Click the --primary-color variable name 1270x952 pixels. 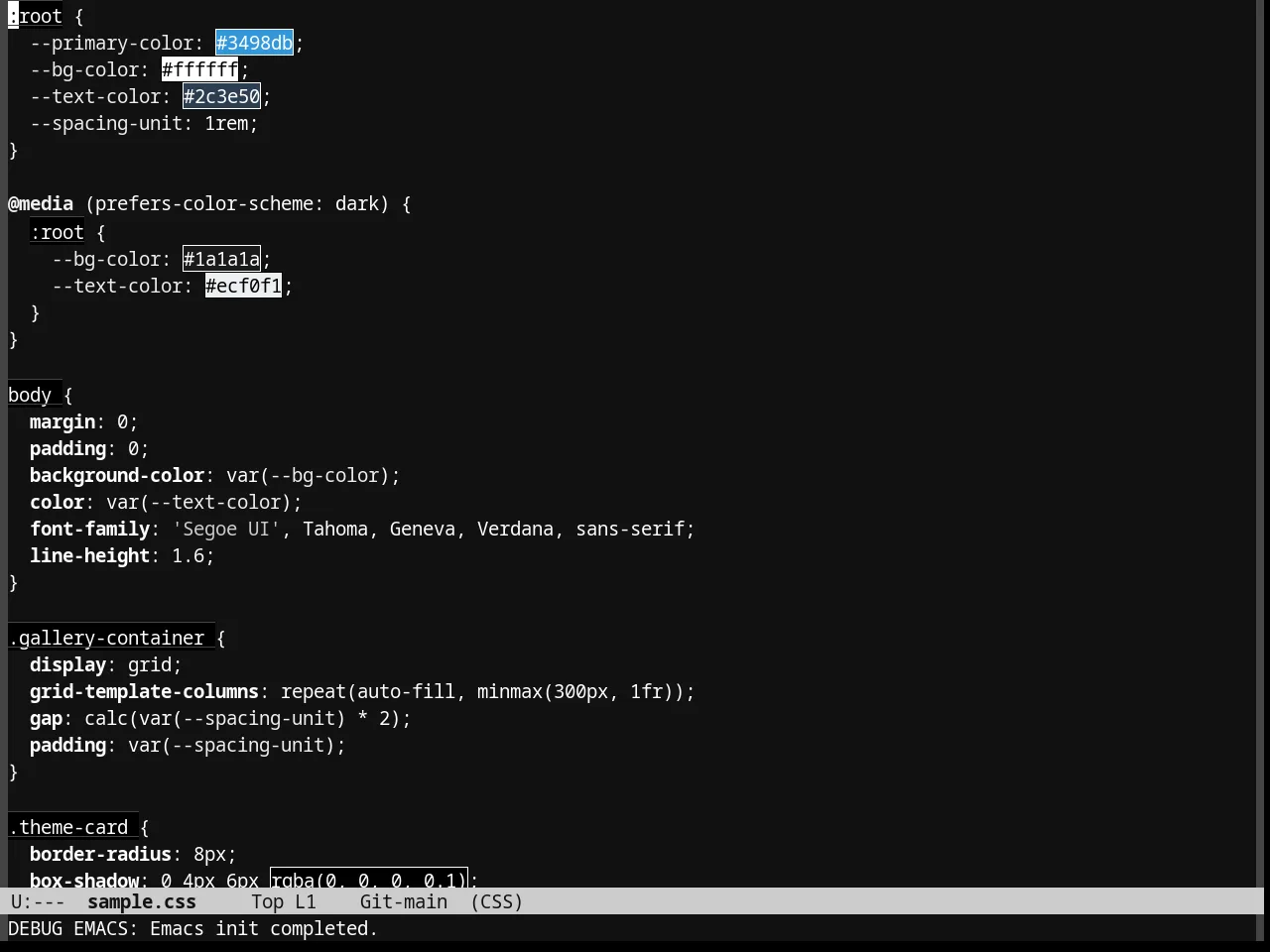pos(111,43)
